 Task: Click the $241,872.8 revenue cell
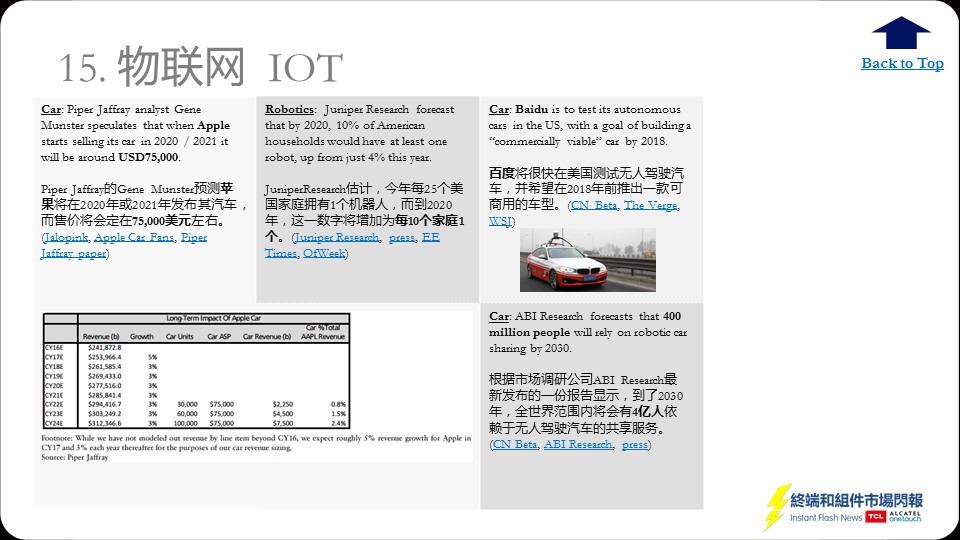(105, 347)
